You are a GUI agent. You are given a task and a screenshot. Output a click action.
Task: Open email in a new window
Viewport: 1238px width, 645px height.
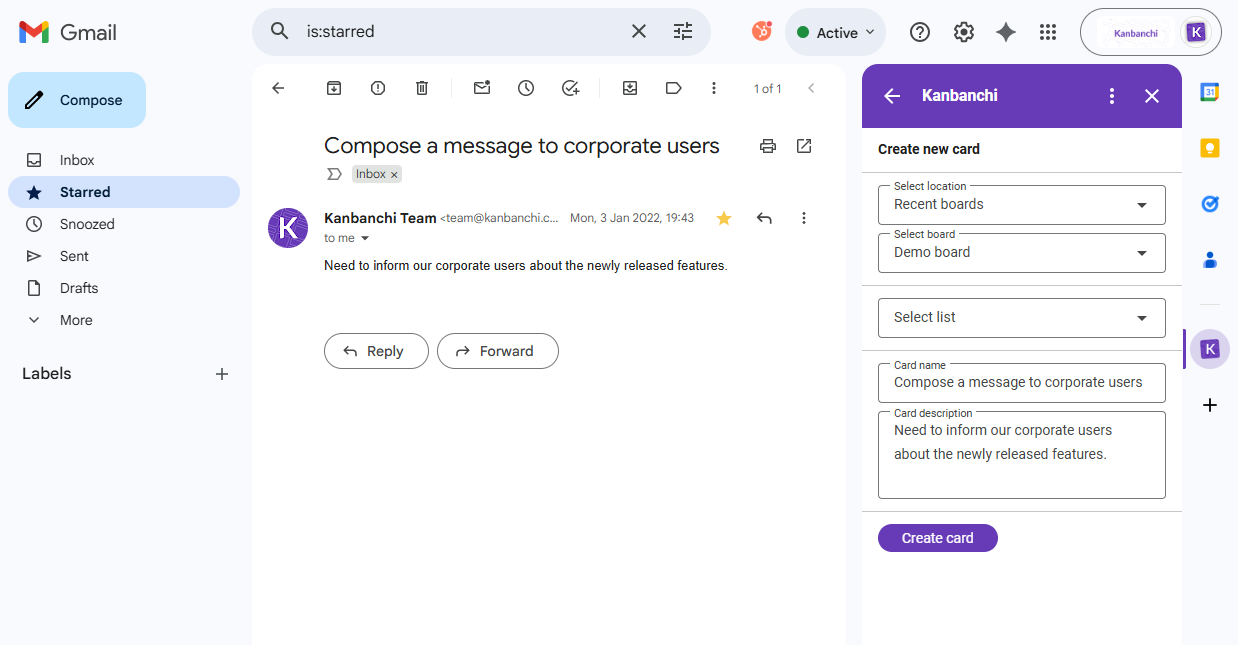click(803, 146)
